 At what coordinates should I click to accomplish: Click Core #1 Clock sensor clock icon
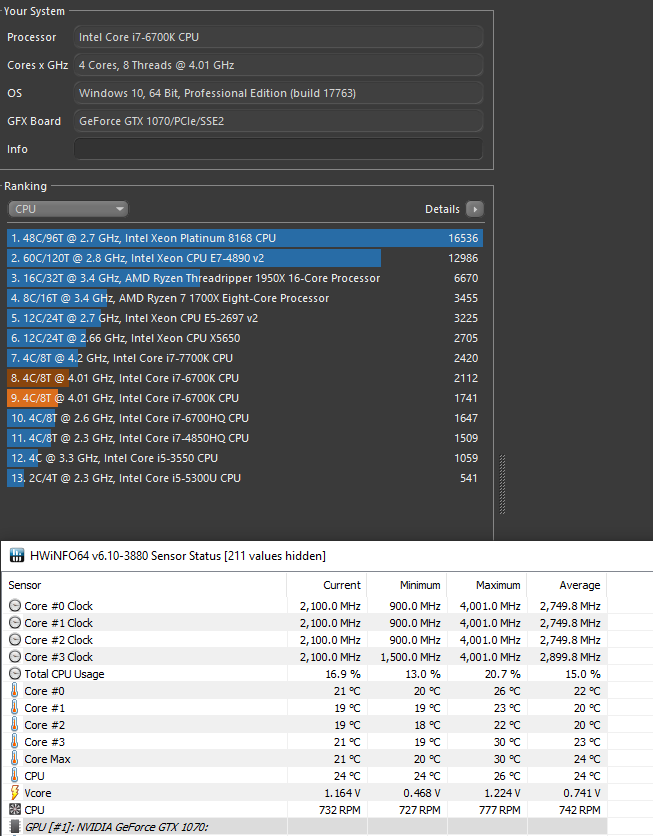click(x=15, y=623)
